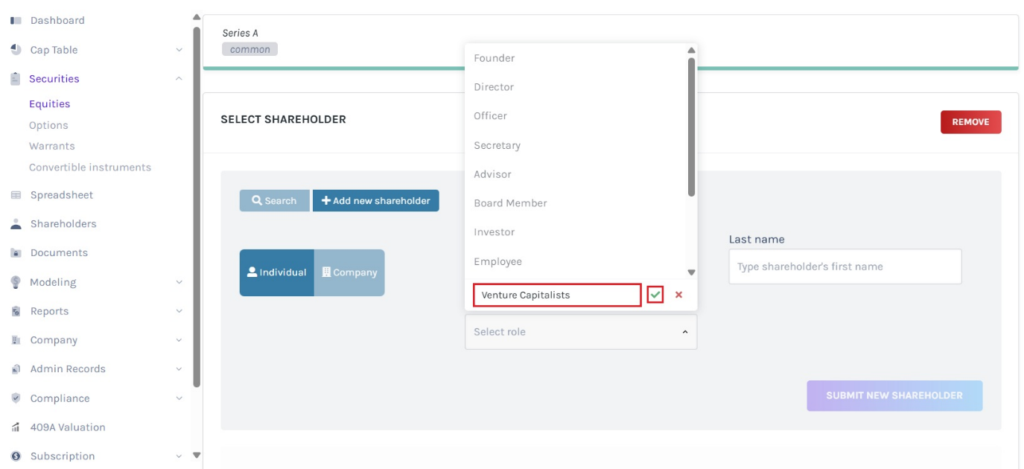The image size is (1024, 469).
Task: Confirm new role with green checkmark
Action: (x=655, y=295)
